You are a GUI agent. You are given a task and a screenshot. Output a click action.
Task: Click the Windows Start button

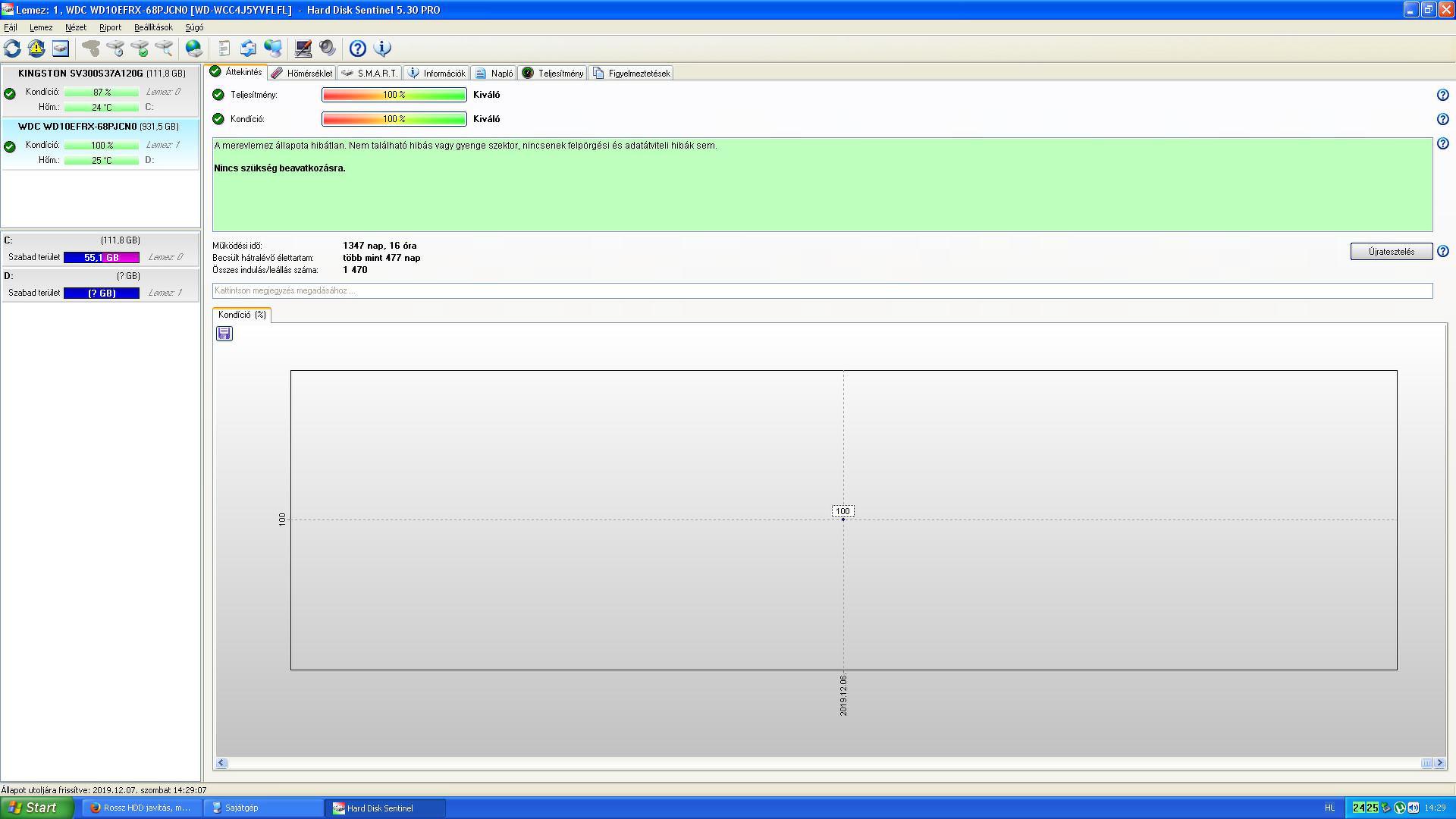coord(36,808)
